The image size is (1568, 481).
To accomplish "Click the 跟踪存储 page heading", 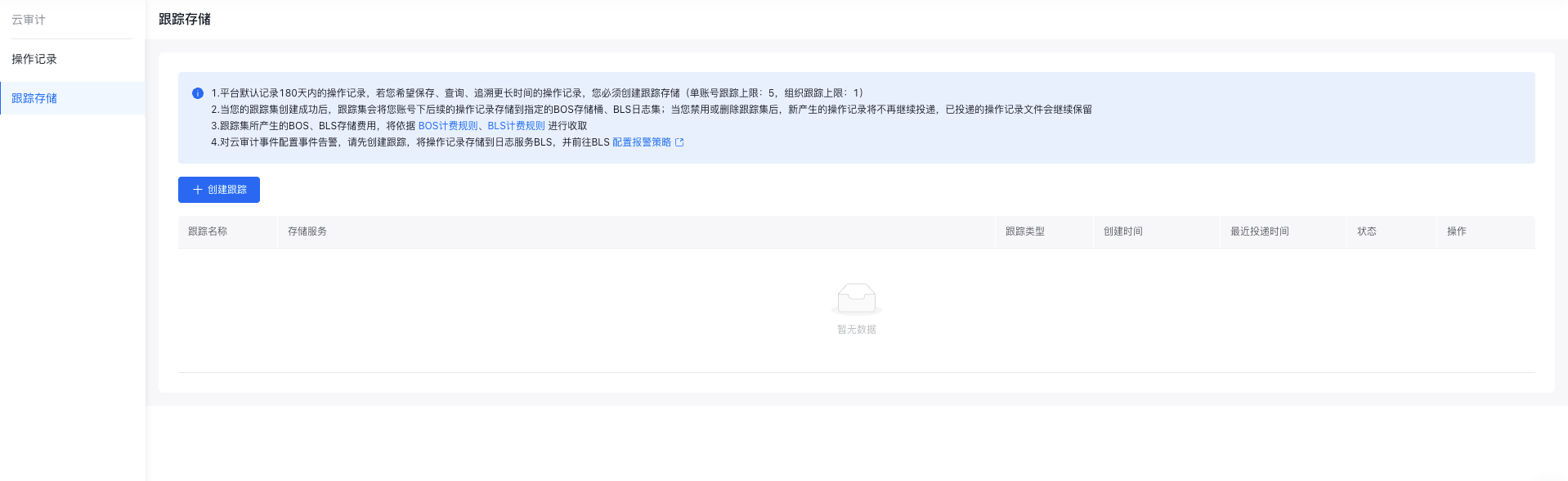I will [x=185, y=19].
